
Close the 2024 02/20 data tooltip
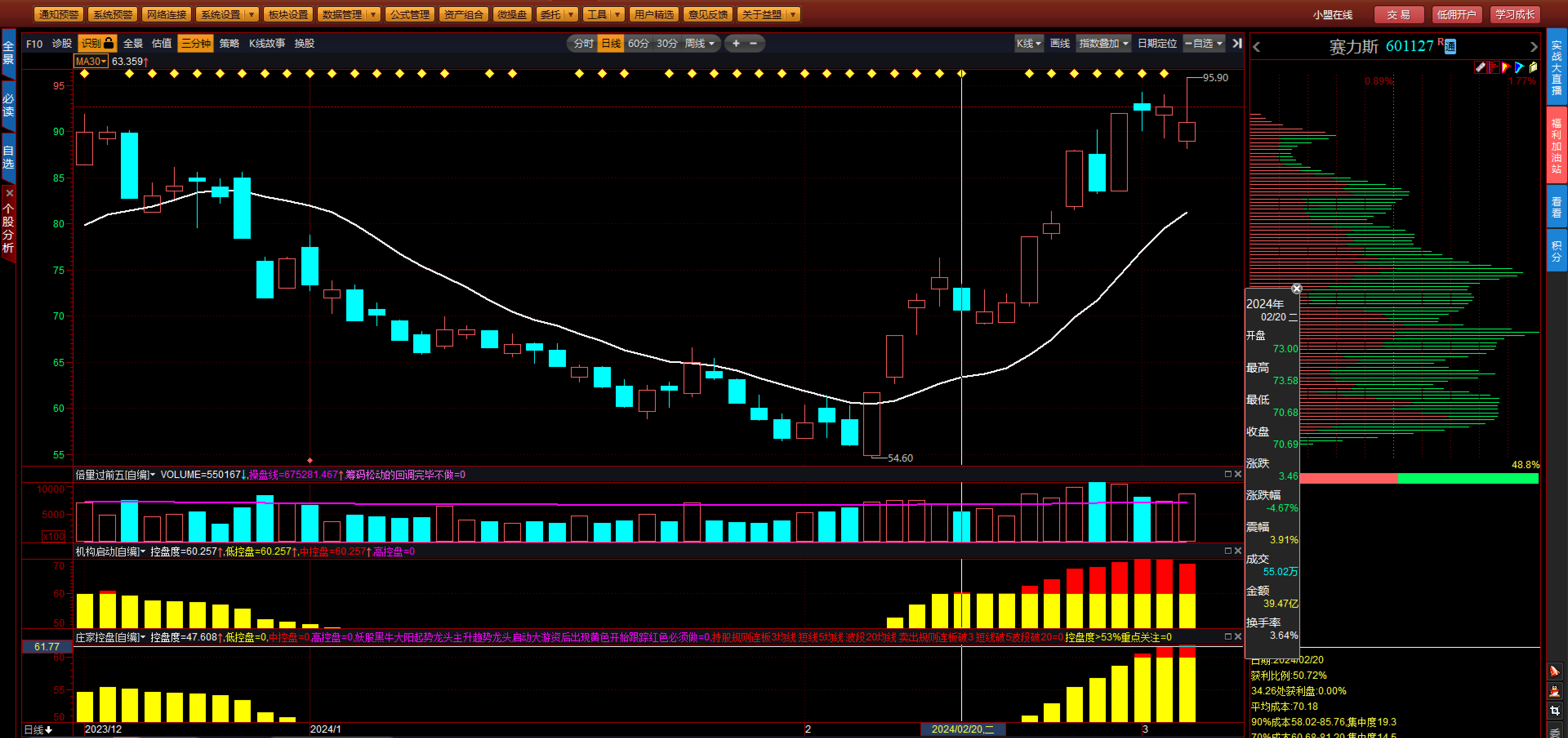(x=1296, y=289)
